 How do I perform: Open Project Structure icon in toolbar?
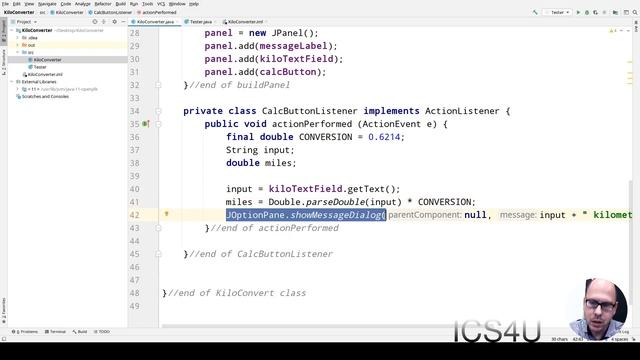click(x=615, y=13)
